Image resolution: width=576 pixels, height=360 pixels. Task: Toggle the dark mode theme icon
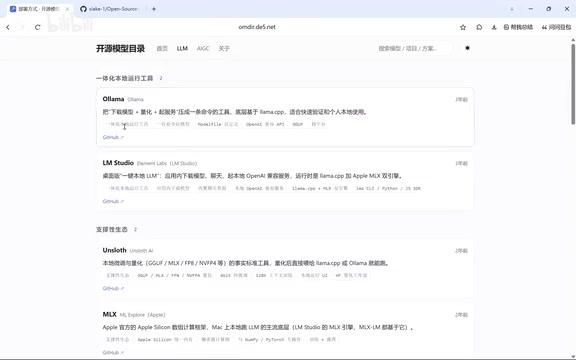(x=467, y=48)
